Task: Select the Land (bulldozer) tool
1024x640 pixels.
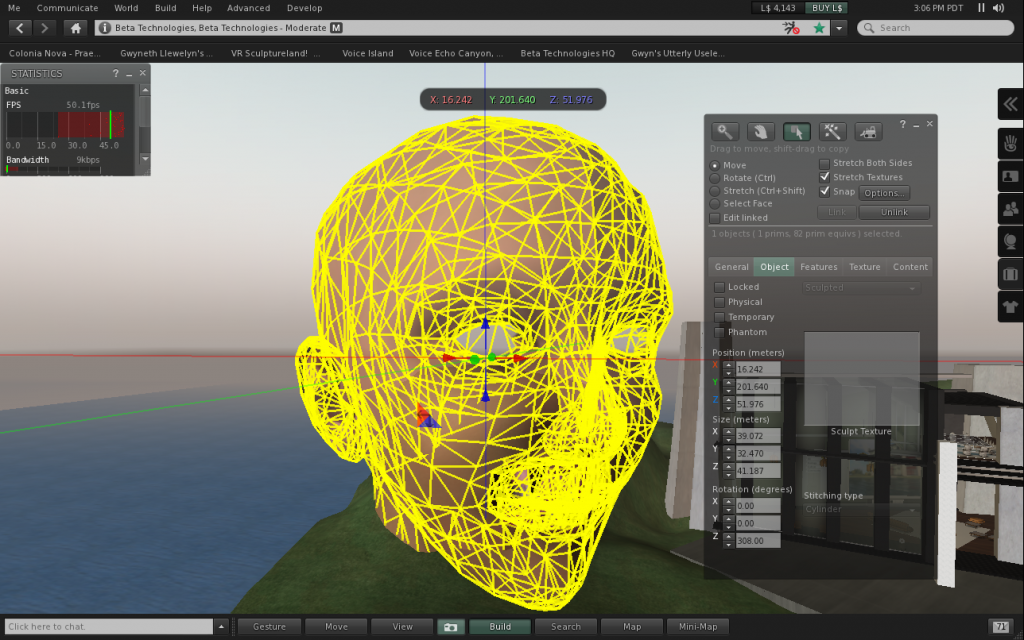Action: click(x=868, y=131)
